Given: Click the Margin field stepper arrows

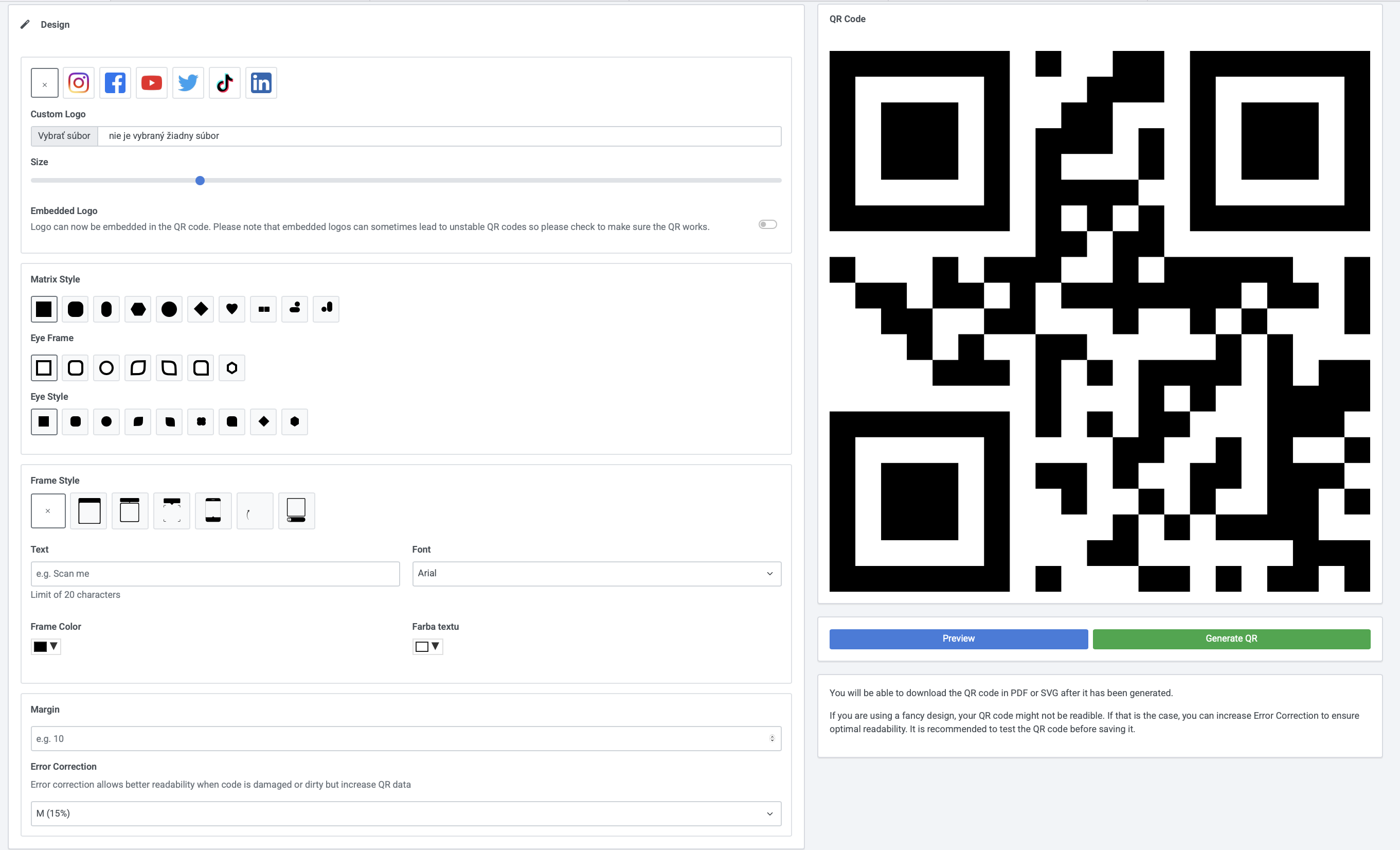Looking at the screenshot, I should [x=772, y=738].
